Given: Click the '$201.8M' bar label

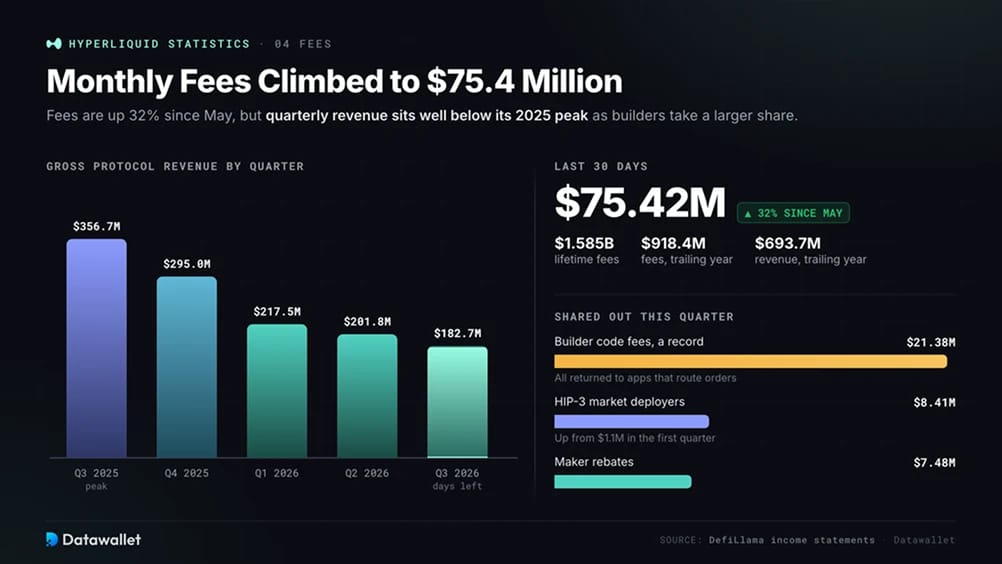Looking at the screenshot, I should click(x=367, y=321).
